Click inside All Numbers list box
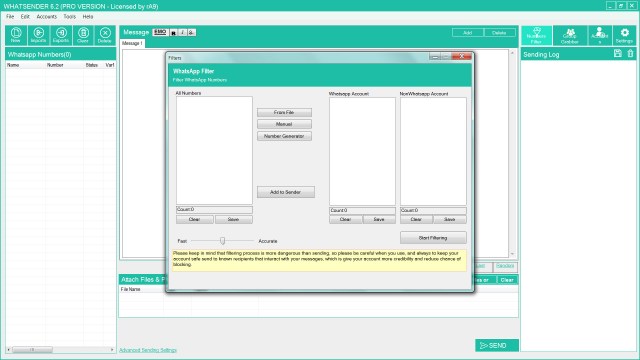 [x=214, y=150]
